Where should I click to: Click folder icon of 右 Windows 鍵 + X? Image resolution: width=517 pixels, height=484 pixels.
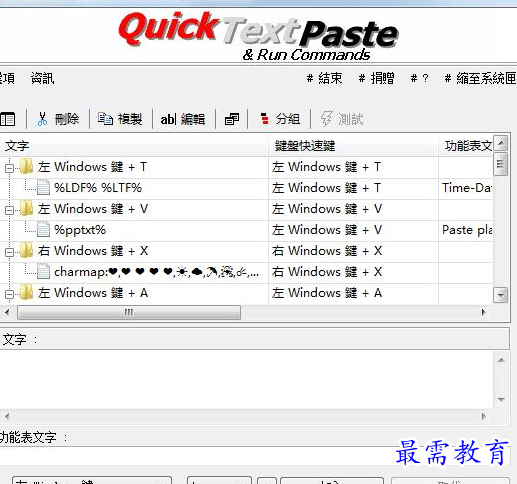coord(26,250)
